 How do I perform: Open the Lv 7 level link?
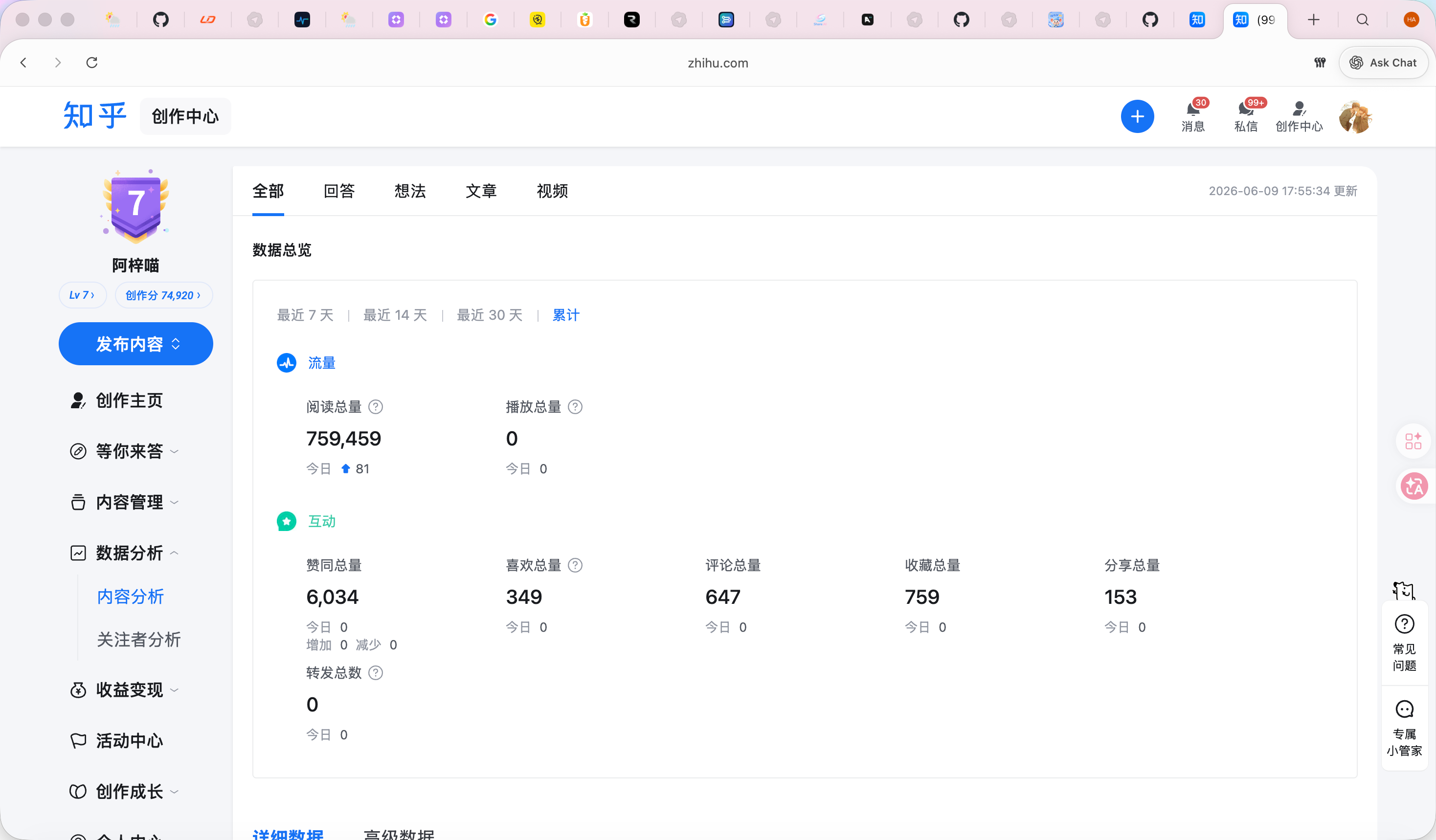coord(82,295)
